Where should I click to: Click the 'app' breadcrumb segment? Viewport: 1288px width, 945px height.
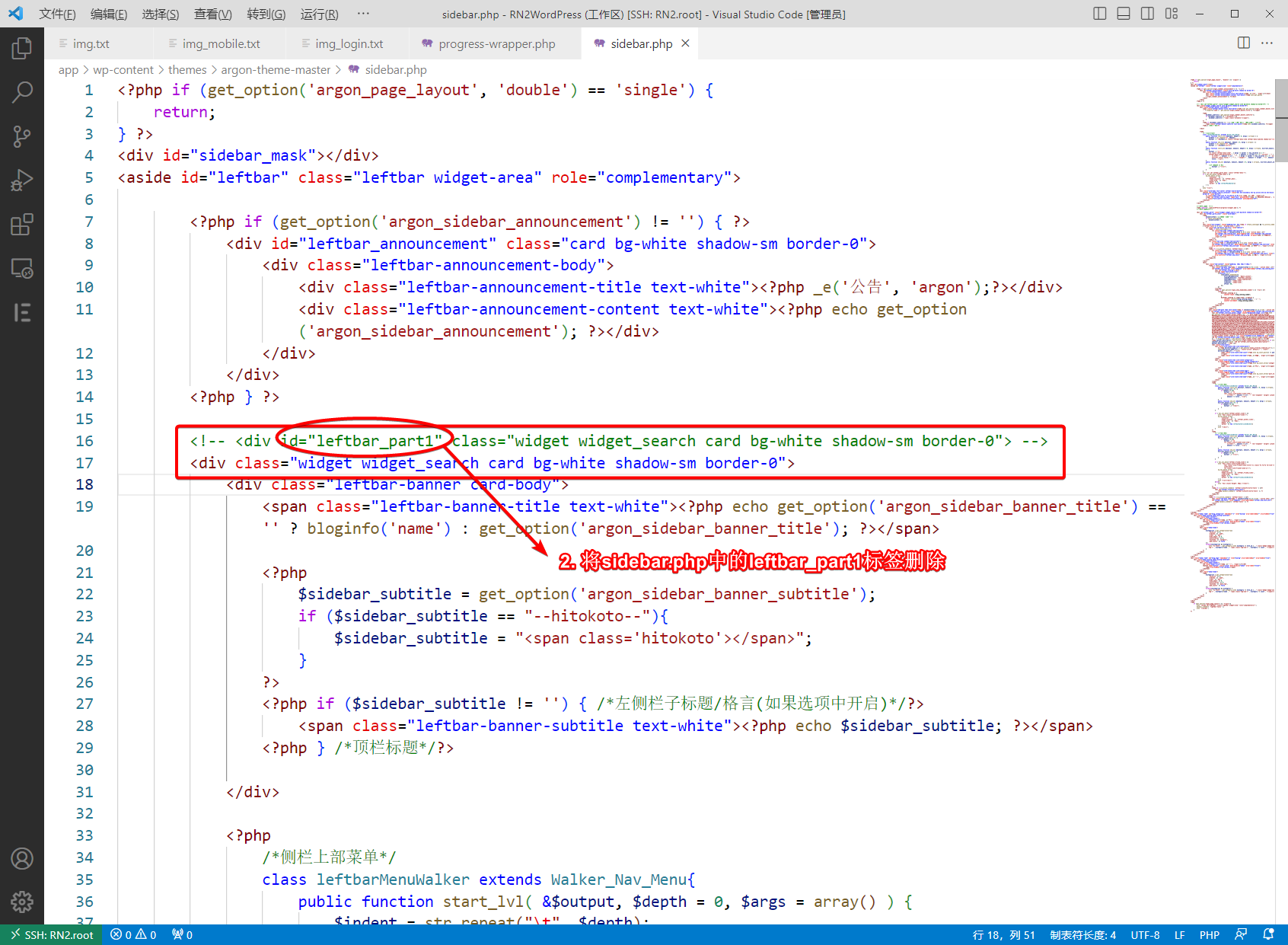[69, 69]
